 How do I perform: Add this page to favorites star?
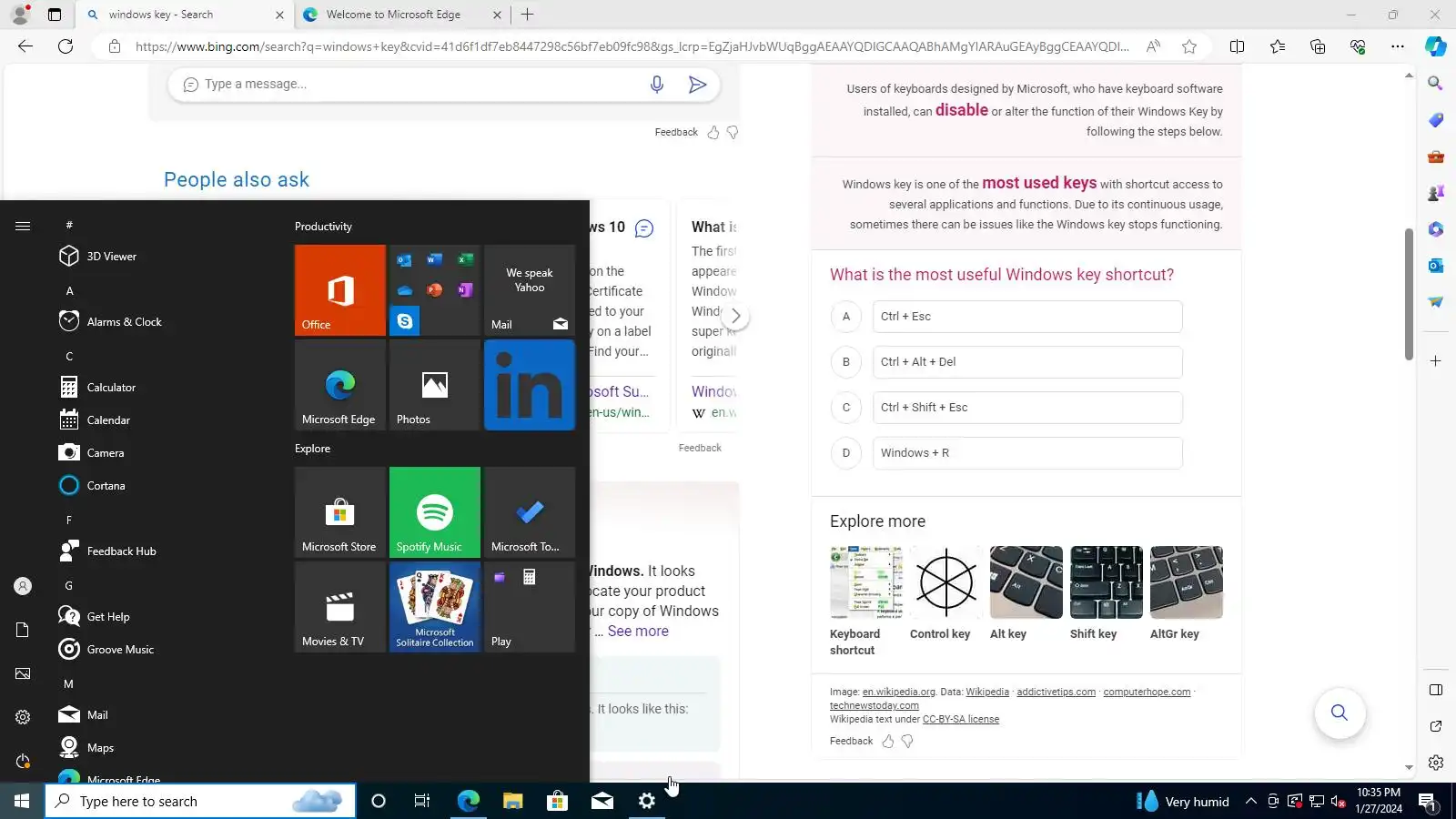coord(1189,46)
